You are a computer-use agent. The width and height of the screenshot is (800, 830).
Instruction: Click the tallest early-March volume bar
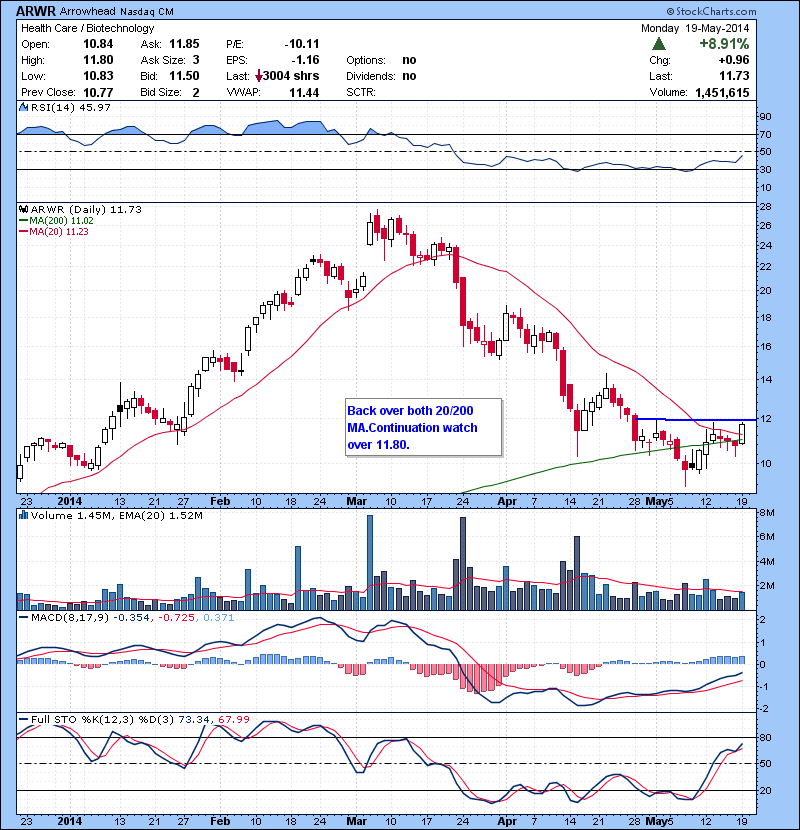(370, 563)
